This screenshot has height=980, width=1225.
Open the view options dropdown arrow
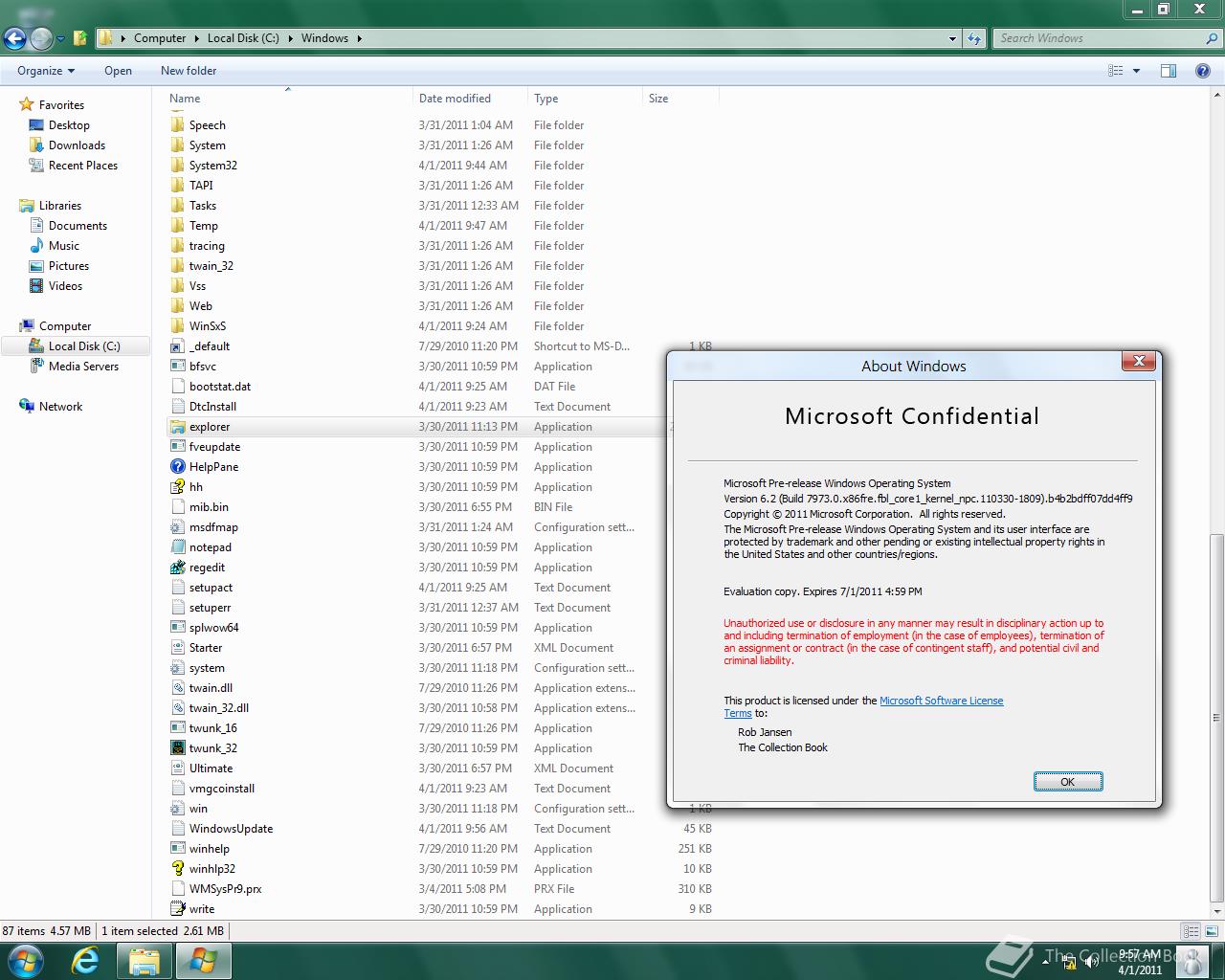1136,71
